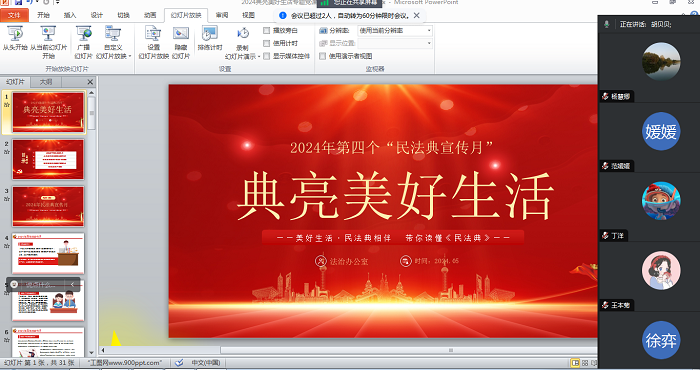Viewport: 700px width, 370px height.
Task: Open the 插入 ribbon tab
Action: click(x=70, y=15)
